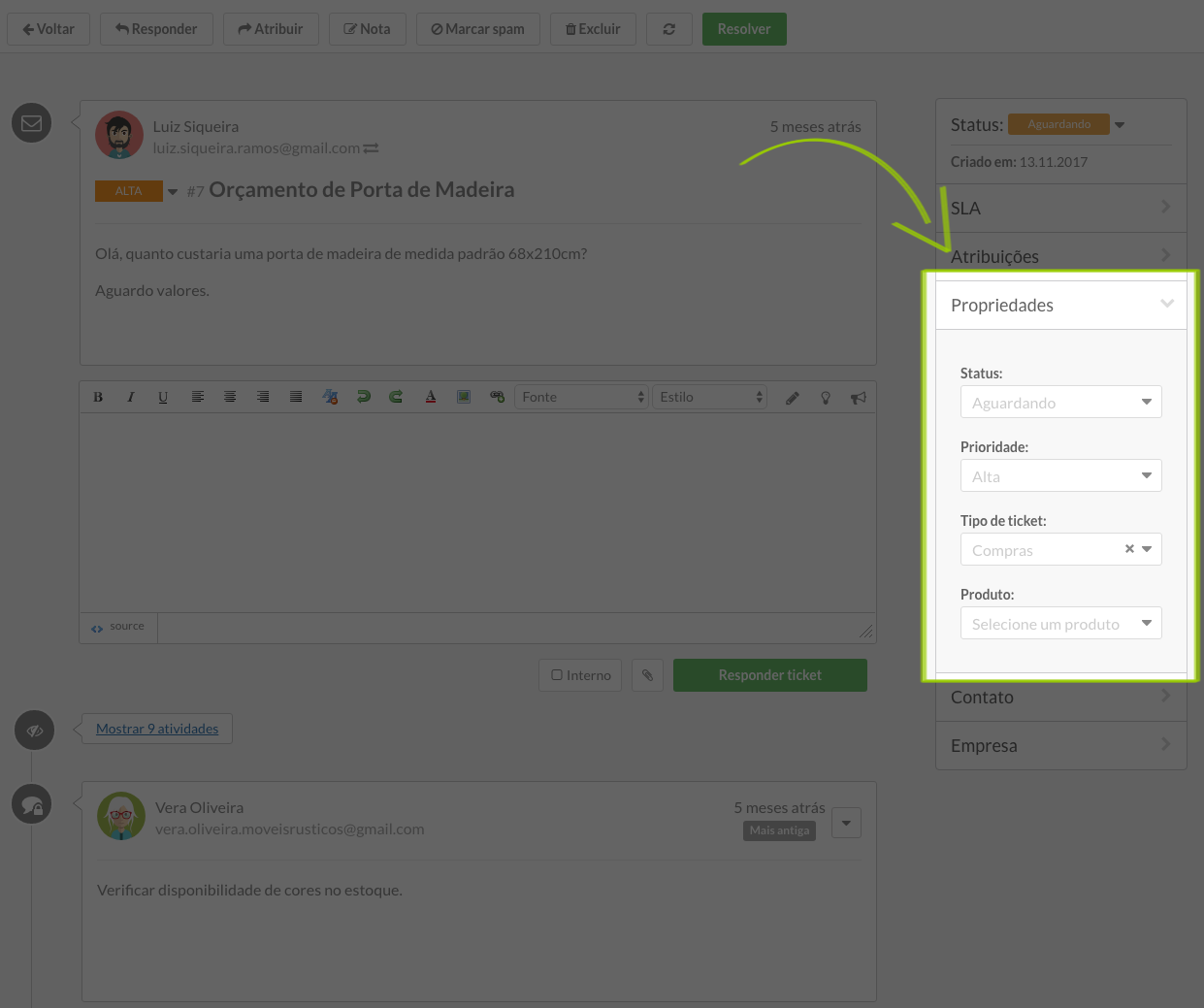The image size is (1204, 1008).
Task: Click the Responder button in top toolbar
Action: click(x=156, y=29)
